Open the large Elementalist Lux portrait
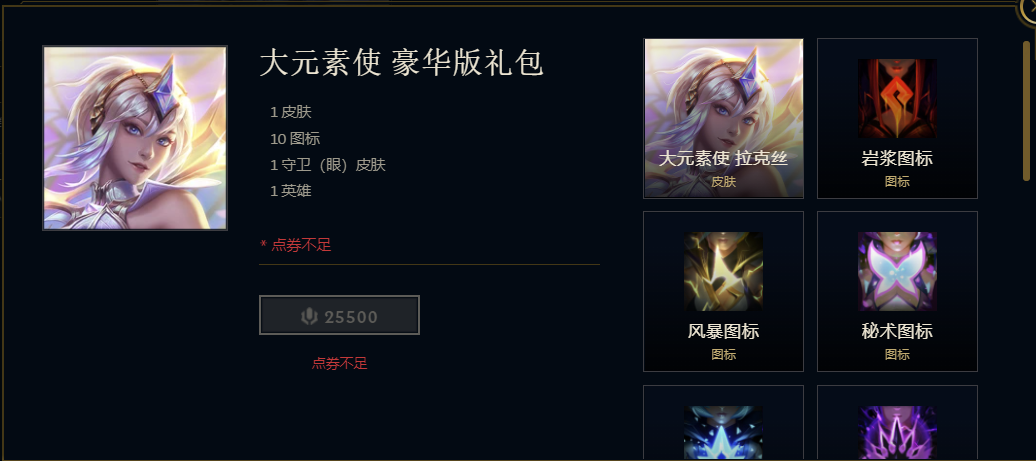This screenshot has height=461, width=1036. point(135,138)
